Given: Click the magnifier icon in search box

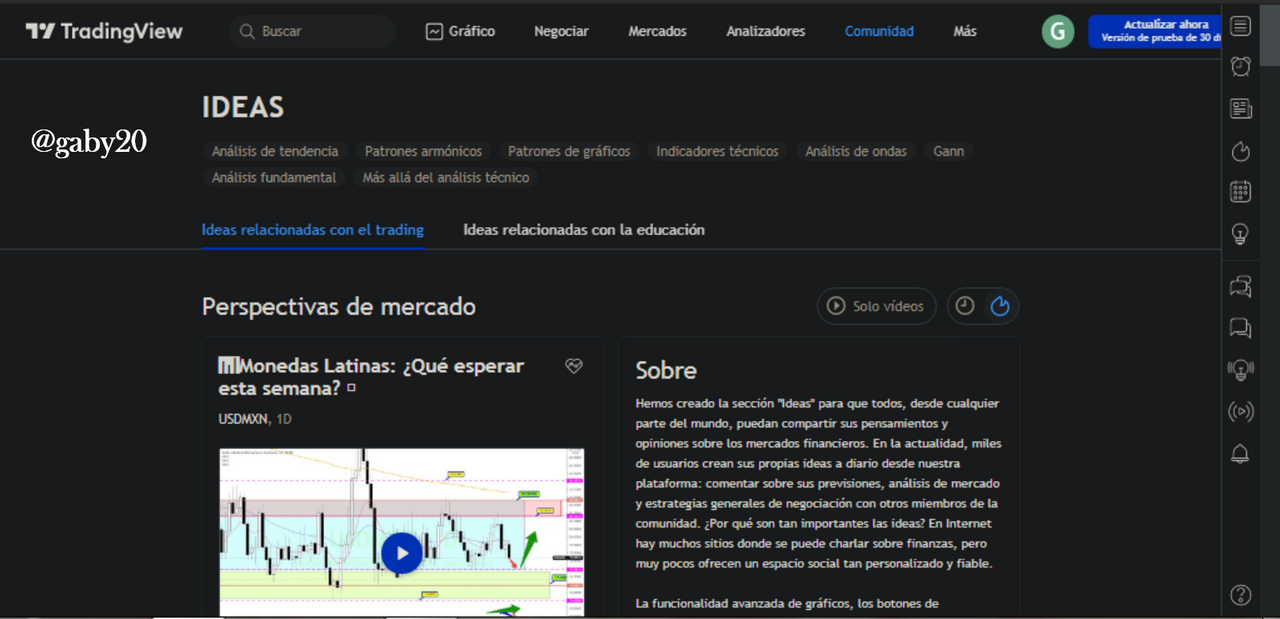Looking at the screenshot, I should [247, 31].
